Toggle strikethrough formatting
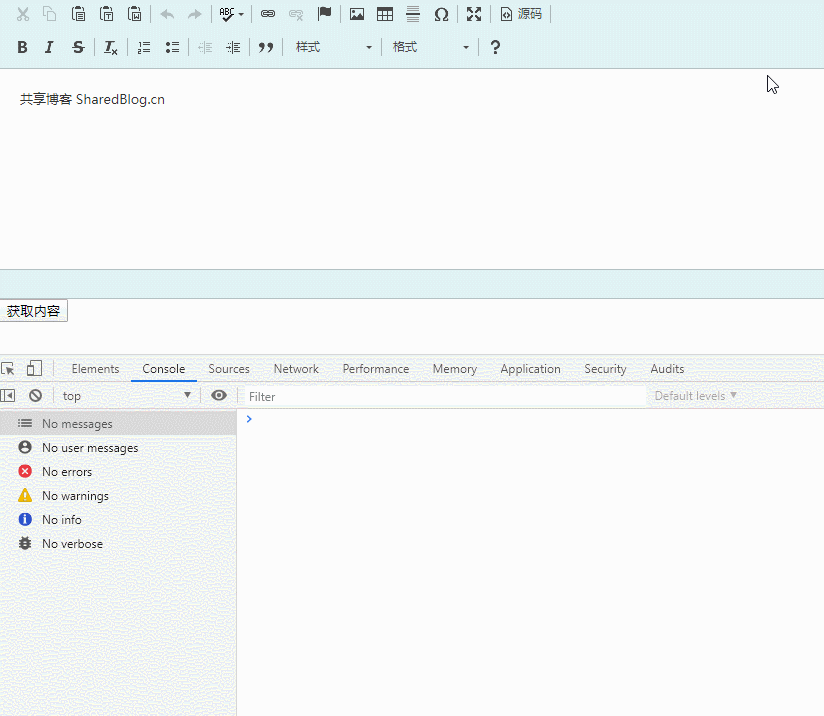 78,47
